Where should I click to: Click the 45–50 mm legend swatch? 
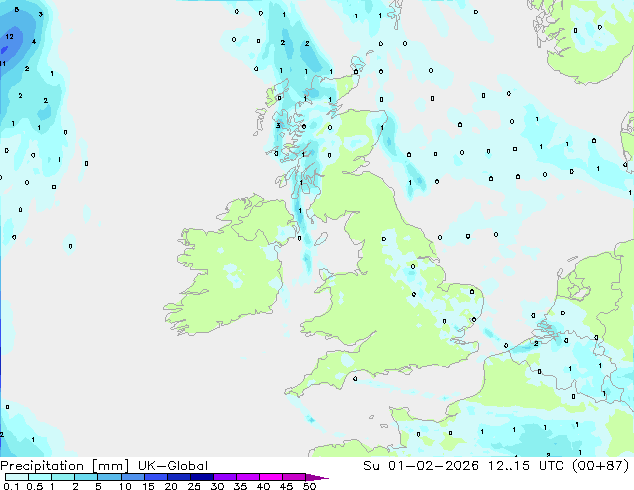294,477
